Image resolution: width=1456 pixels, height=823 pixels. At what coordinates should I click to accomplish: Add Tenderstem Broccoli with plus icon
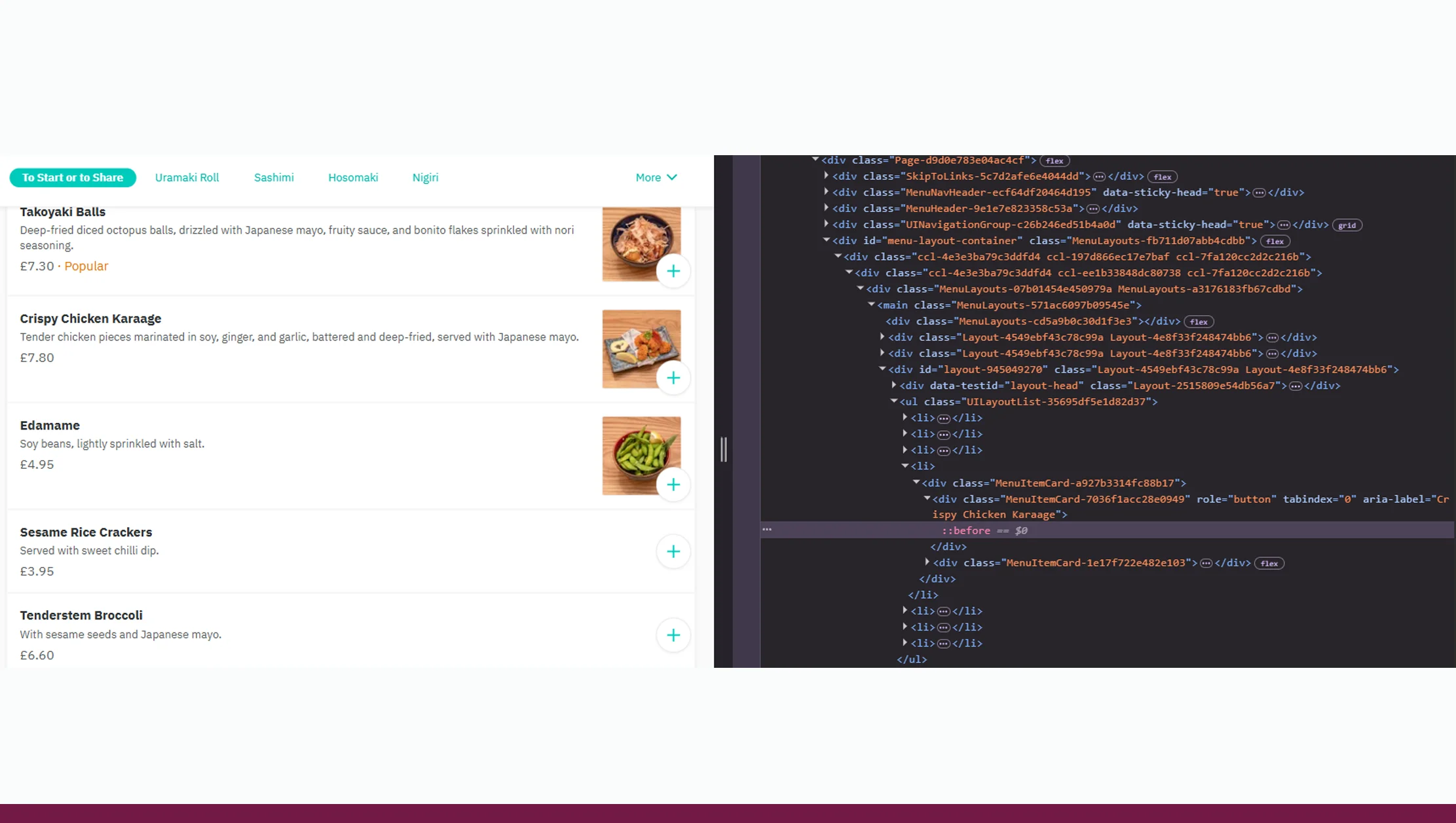tap(673, 635)
